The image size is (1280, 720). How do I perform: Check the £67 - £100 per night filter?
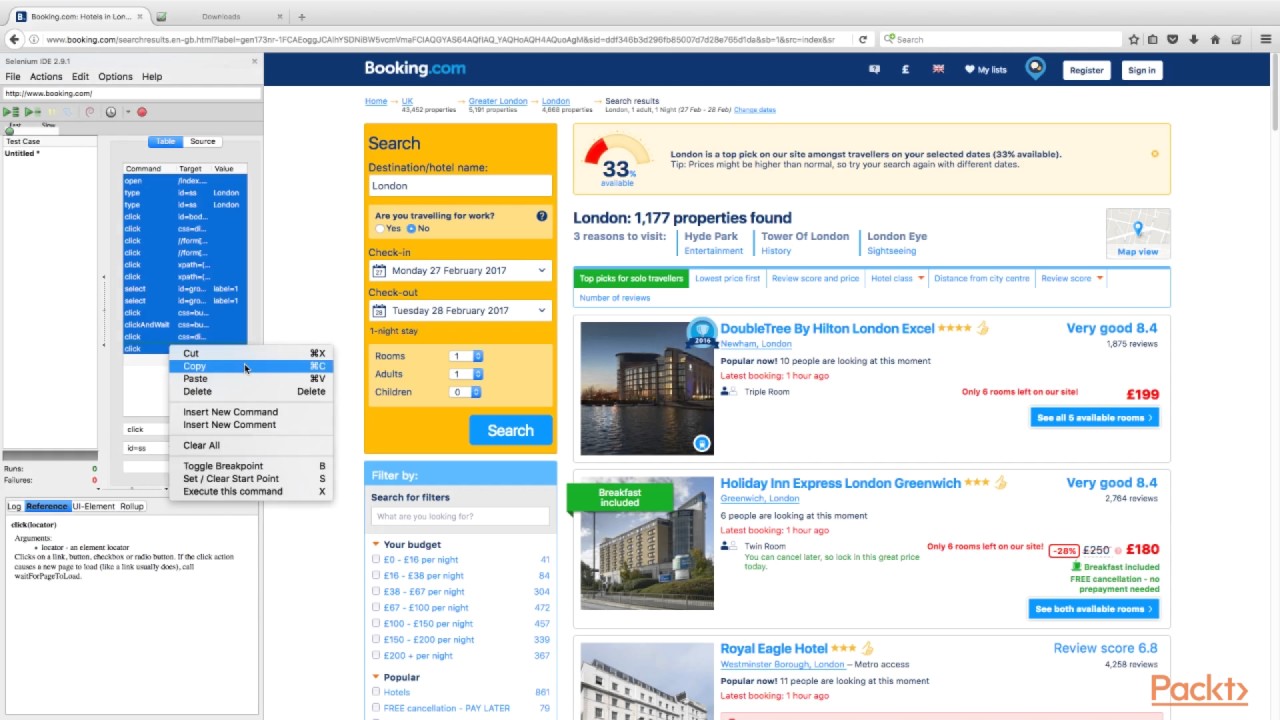[x=376, y=608]
